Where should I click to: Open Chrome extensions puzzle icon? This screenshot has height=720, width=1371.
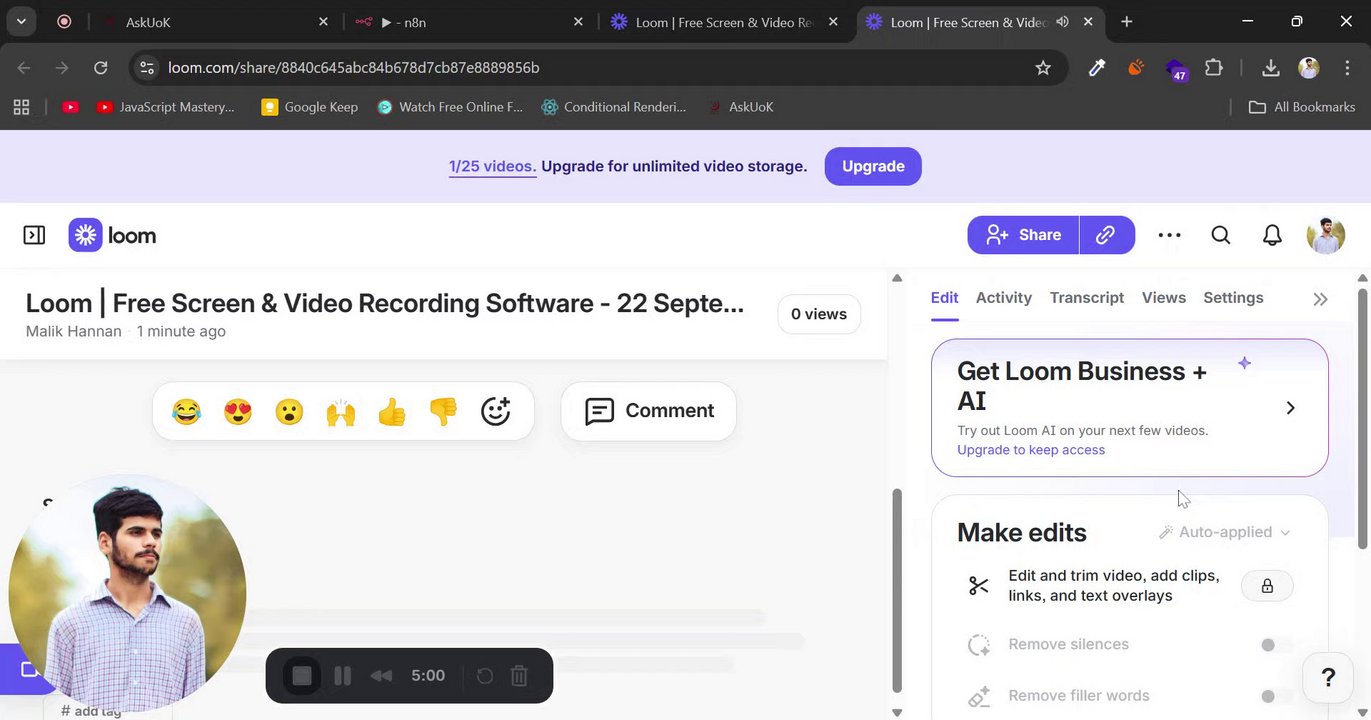(x=1214, y=68)
